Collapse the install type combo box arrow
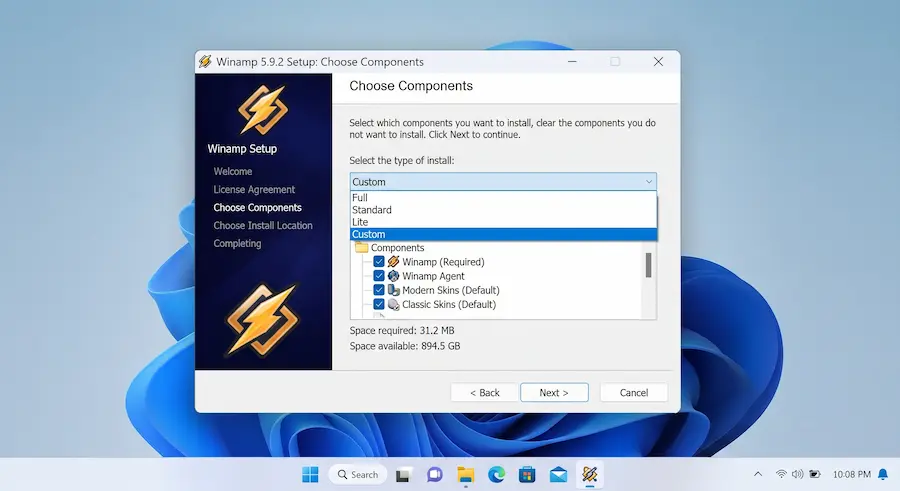This screenshot has width=900, height=491. 649,181
